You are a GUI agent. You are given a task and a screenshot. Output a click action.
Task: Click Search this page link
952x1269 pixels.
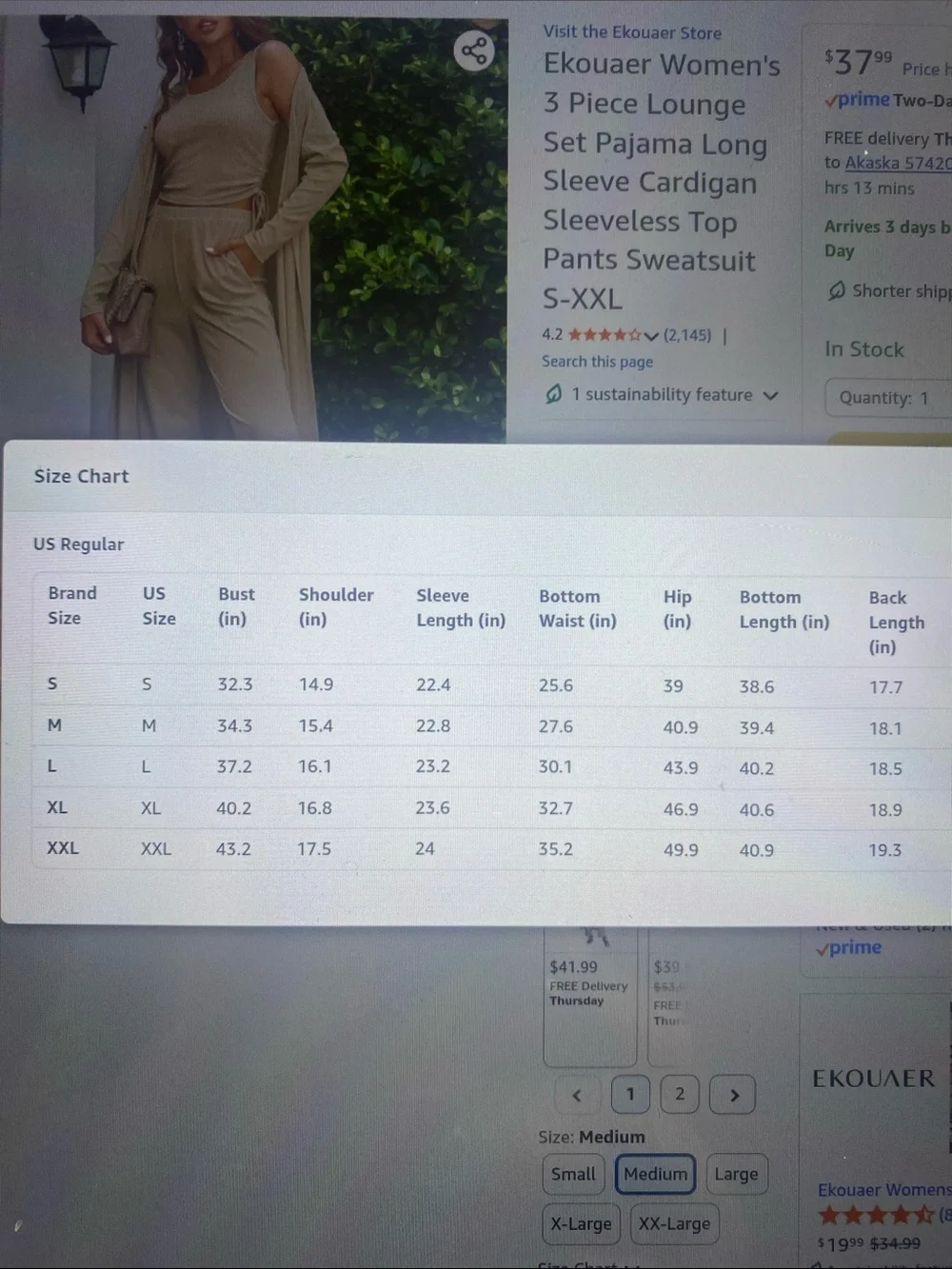pyautogui.click(x=597, y=362)
